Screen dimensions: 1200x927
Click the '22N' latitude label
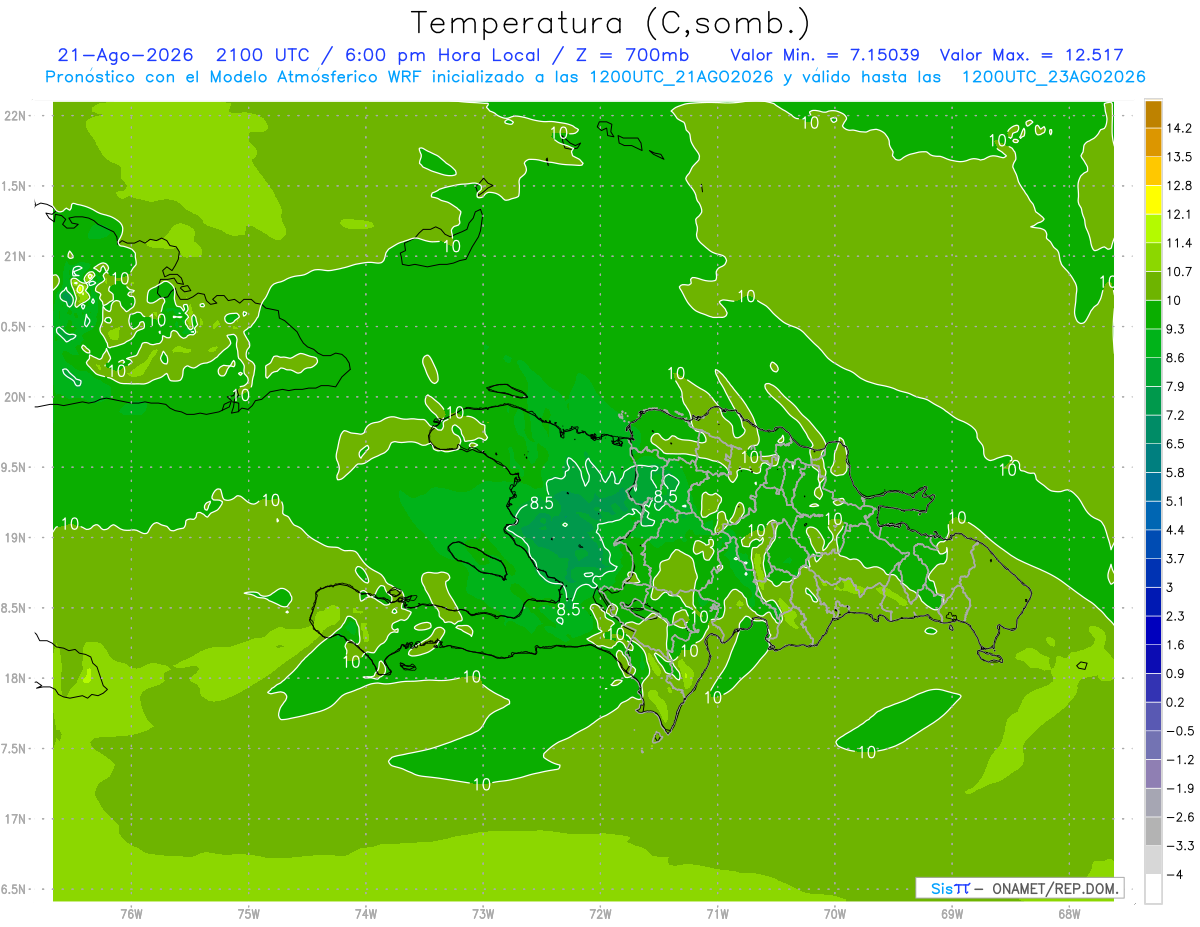tap(15, 115)
